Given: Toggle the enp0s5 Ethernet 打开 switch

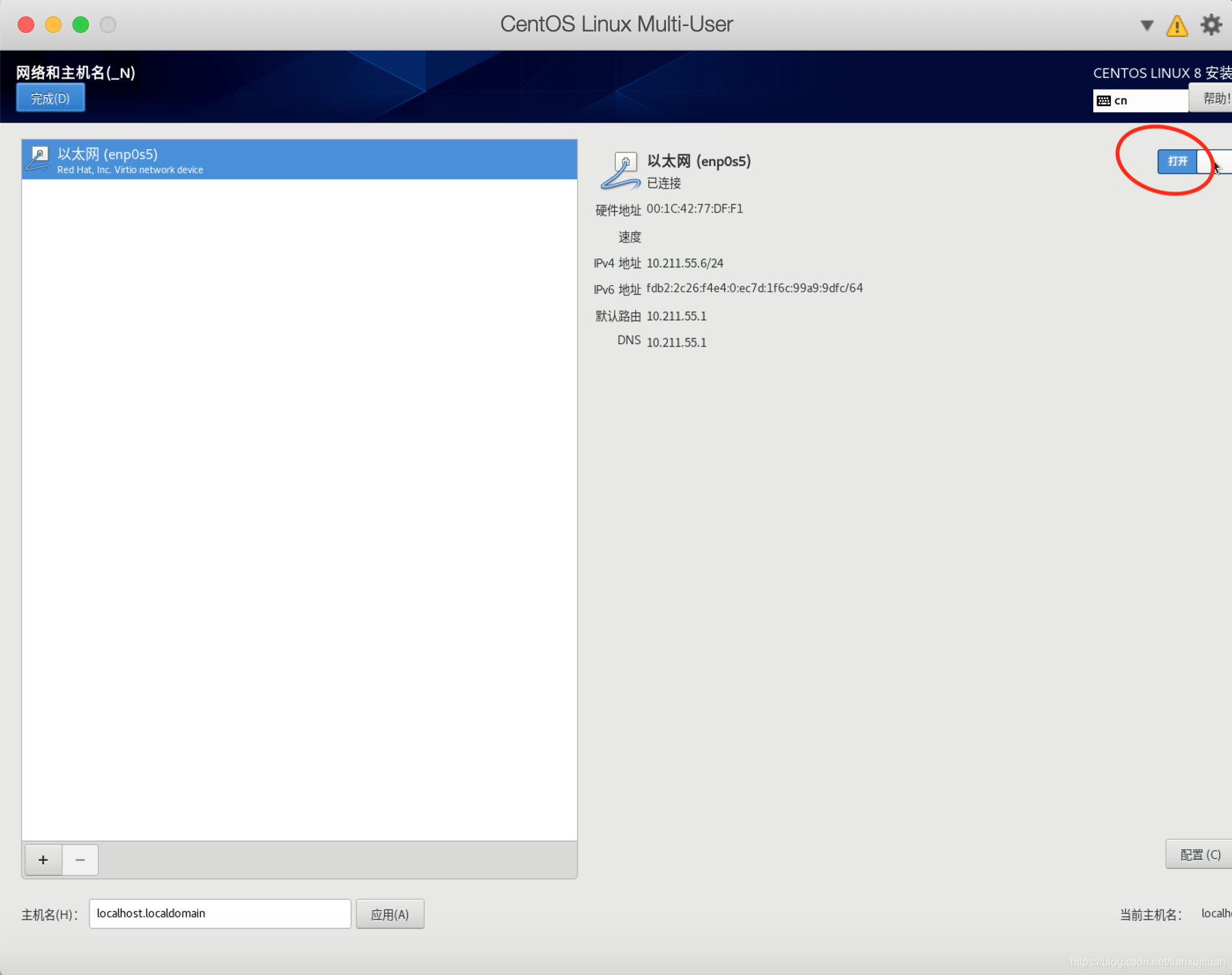Looking at the screenshot, I should 1194,161.
